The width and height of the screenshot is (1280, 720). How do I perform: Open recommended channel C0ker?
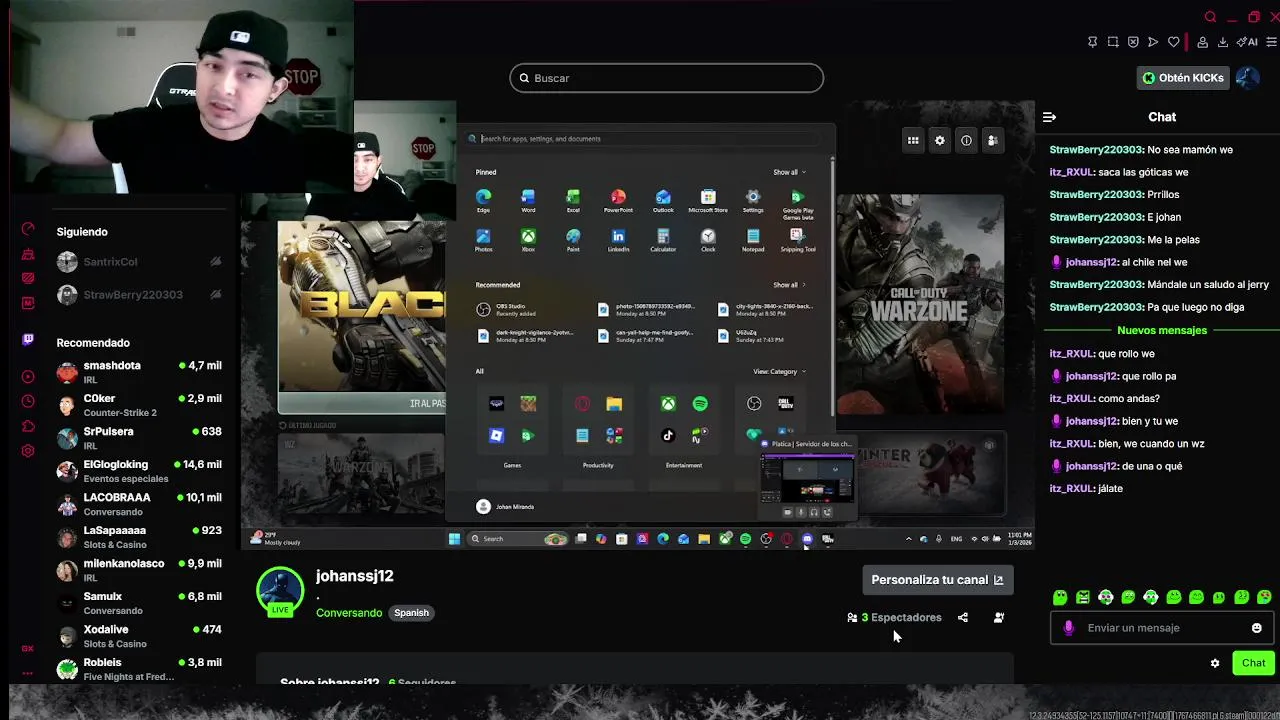pyautogui.click(x=138, y=405)
